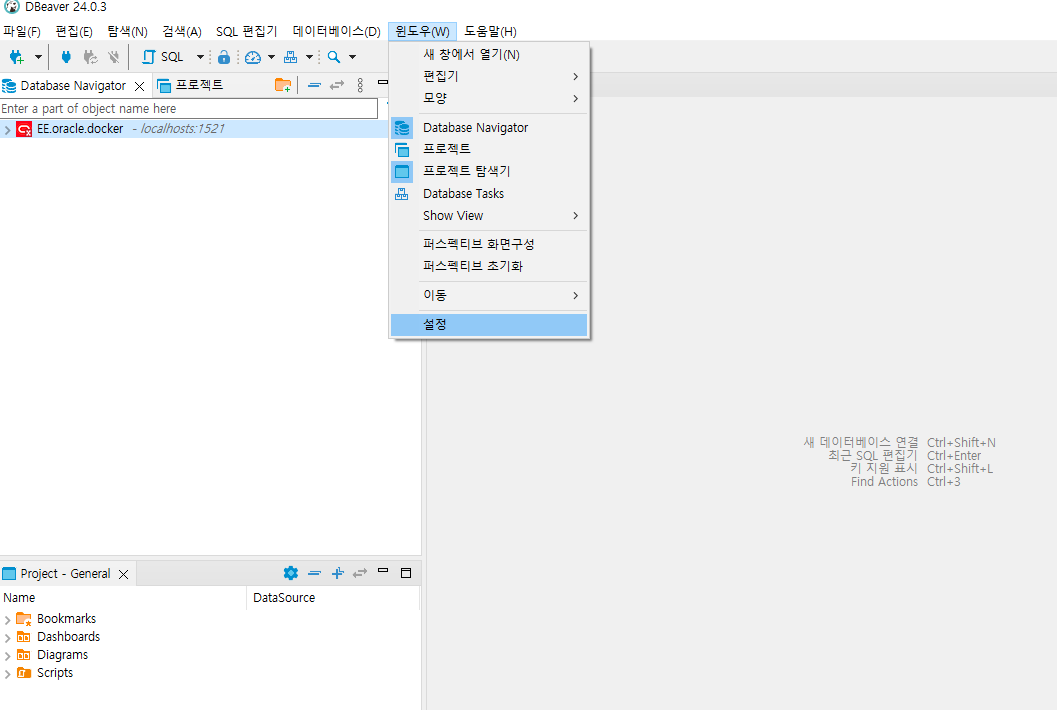Open the 이동 submenu
1057x710 pixels.
tap(489, 295)
